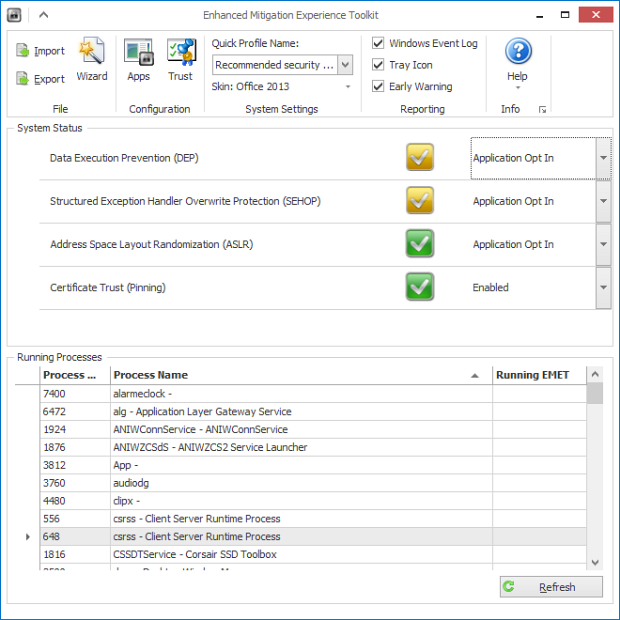Click the Export icon

pos(23,79)
